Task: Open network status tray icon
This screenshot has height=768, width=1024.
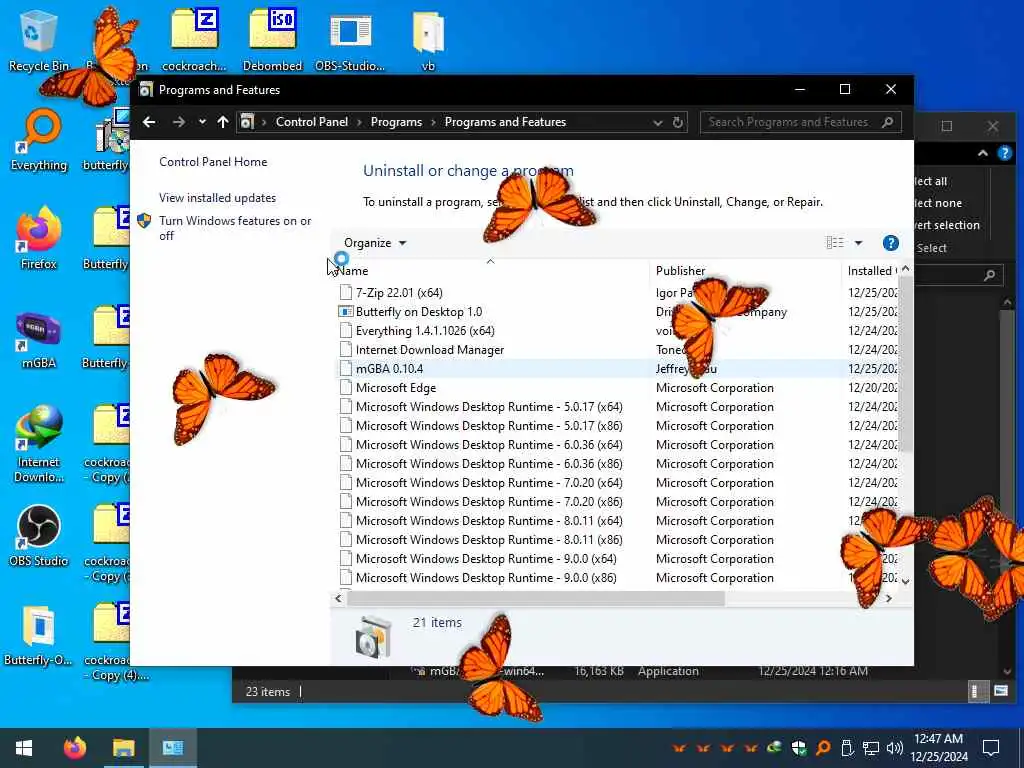Action: pos(871,748)
